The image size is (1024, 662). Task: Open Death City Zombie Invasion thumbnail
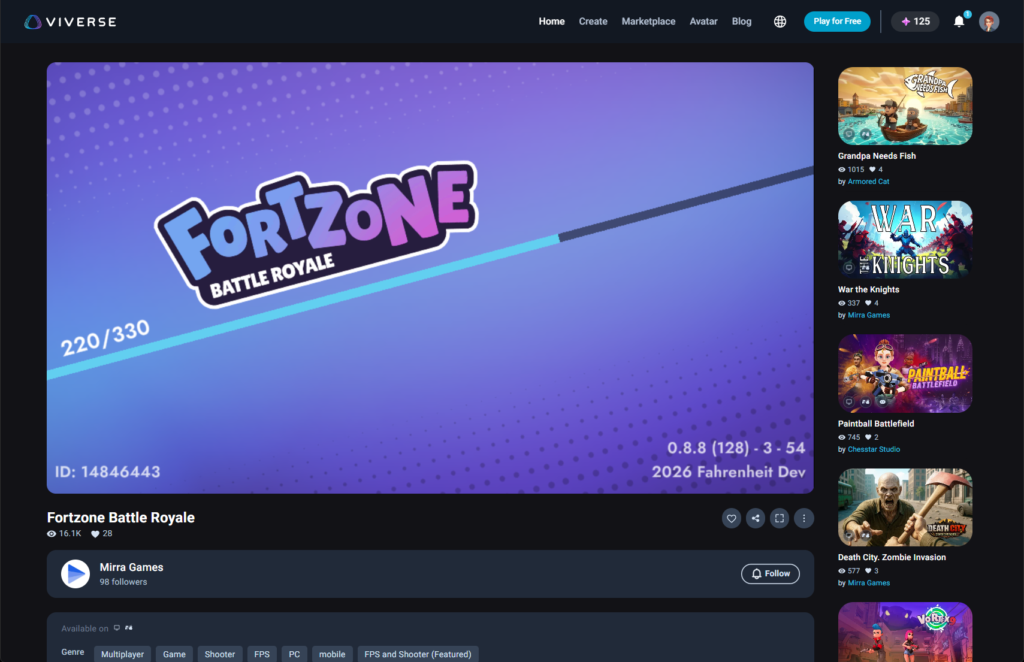coord(905,507)
